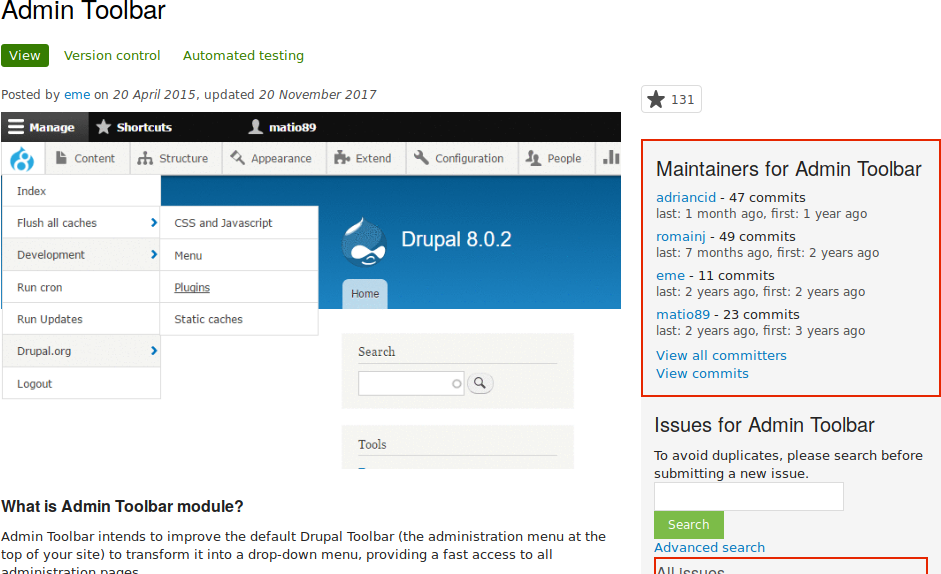Screen dimensions: 941x574
Task: Click the magnifier search icon in screenshot
Action: pyautogui.click(x=480, y=382)
